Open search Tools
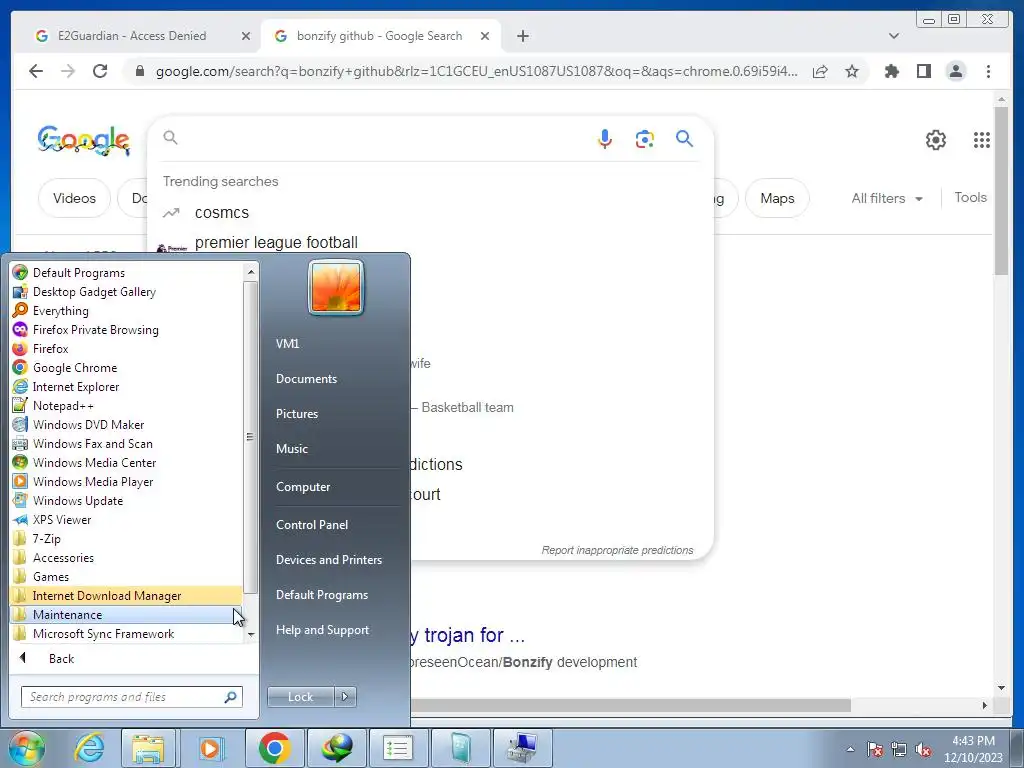Image resolution: width=1024 pixels, height=768 pixels. pos(970,197)
